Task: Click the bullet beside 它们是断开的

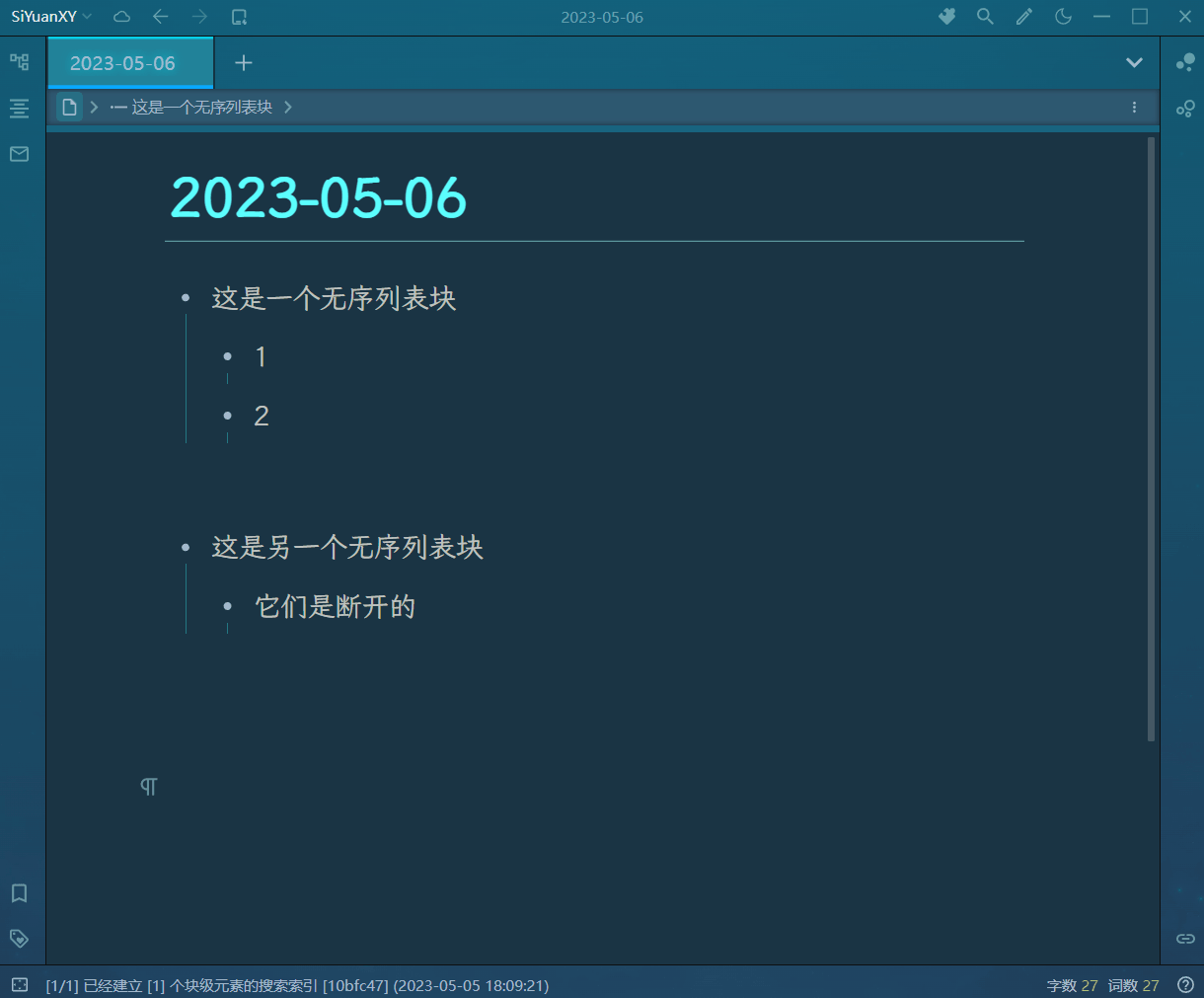Action: coord(228,606)
